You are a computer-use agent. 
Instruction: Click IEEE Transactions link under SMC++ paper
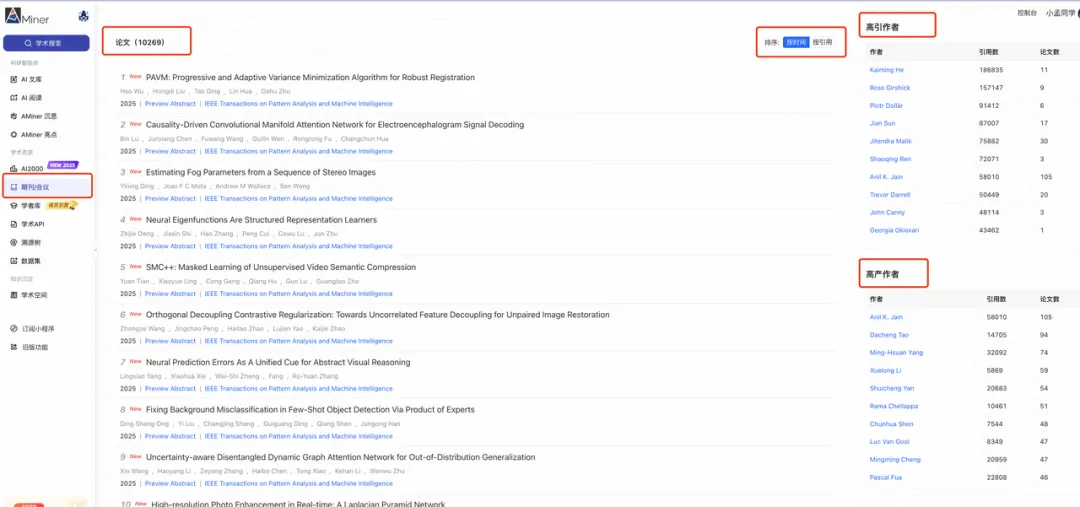(298, 294)
